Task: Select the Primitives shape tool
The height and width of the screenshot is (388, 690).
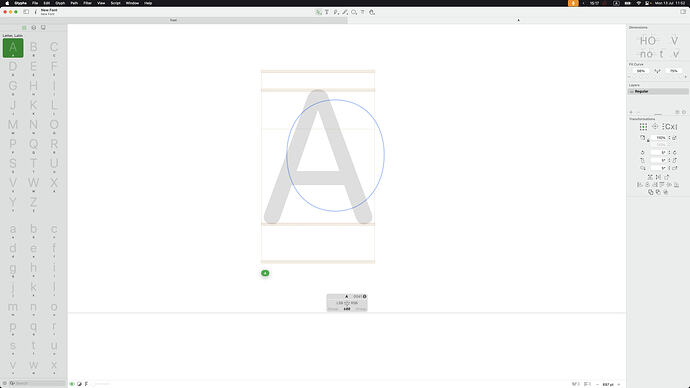Action: point(354,12)
